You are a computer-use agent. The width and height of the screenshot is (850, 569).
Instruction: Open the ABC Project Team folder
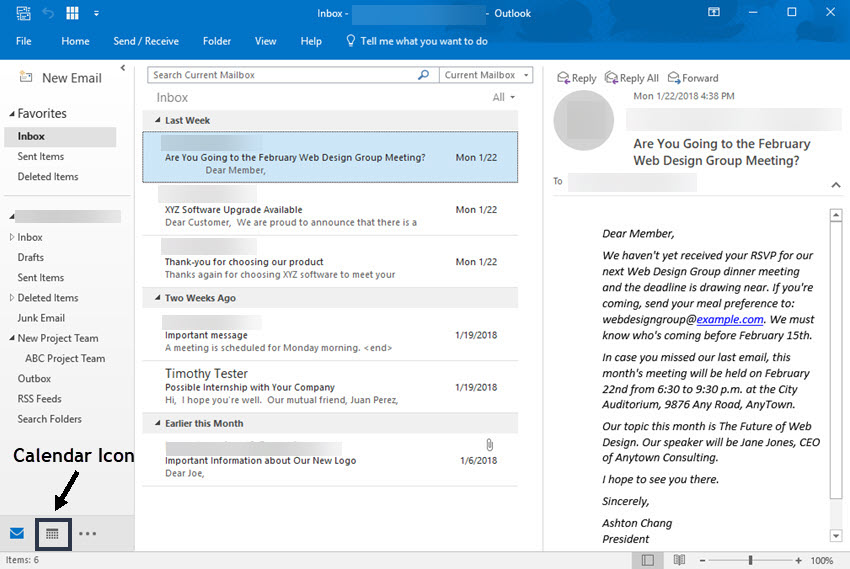[65, 359]
